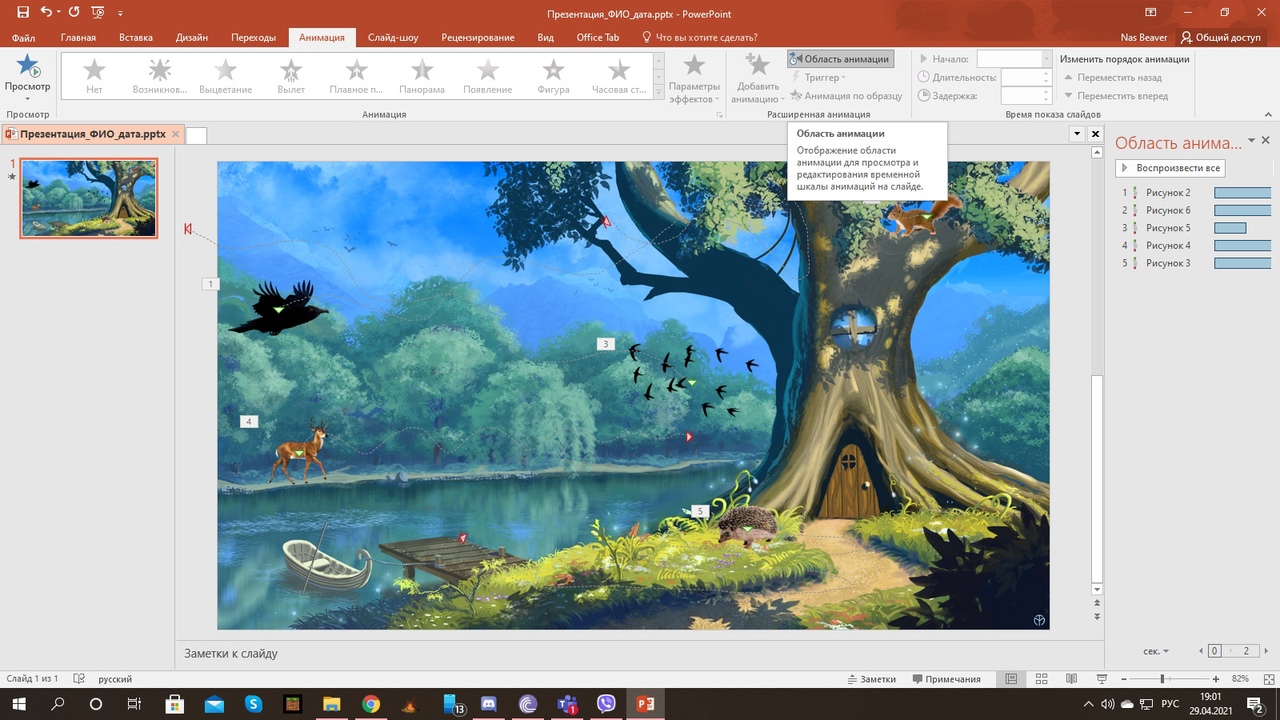Click Переместить назад button
1280x720 pixels.
(x=1112, y=77)
